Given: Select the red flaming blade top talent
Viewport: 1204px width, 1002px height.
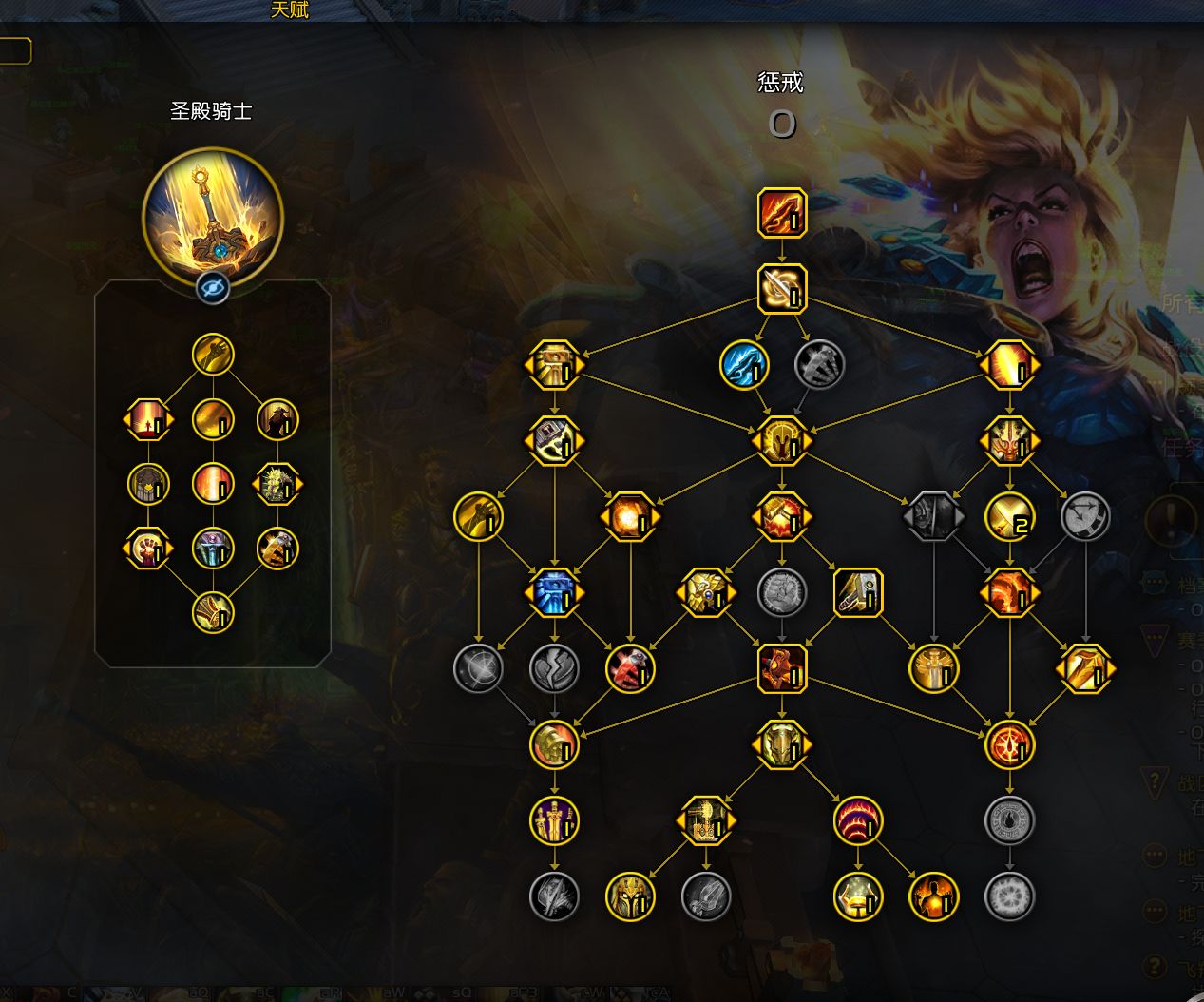Looking at the screenshot, I should pyautogui.click(x=782, y=212).
